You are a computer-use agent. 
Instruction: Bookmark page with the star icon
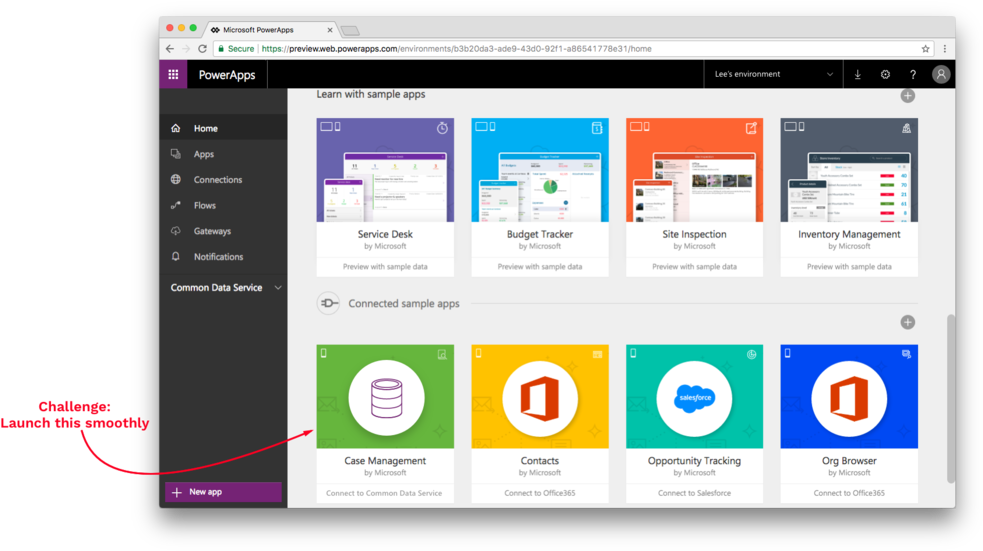[925, 48]
